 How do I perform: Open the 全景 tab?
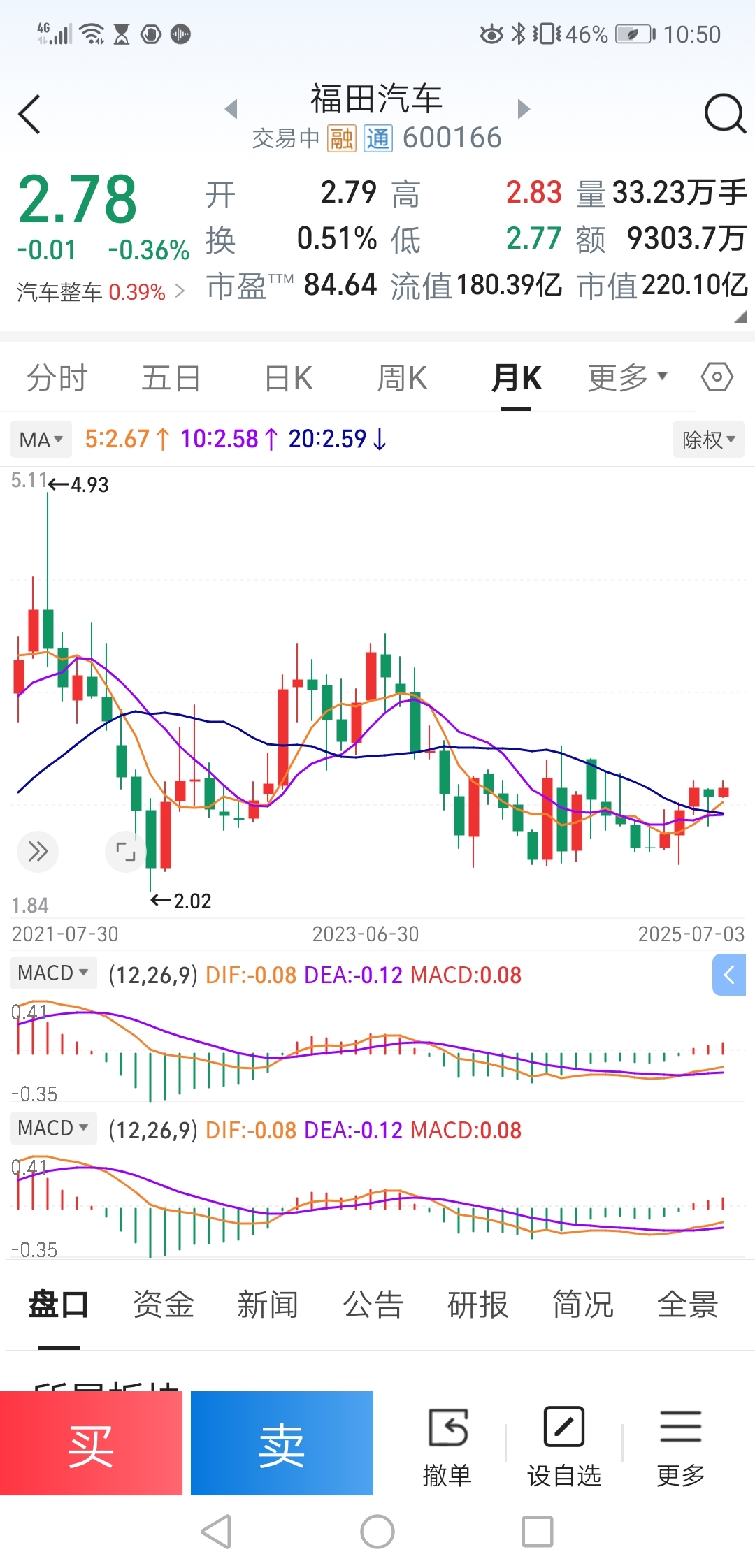(688, 1305)
